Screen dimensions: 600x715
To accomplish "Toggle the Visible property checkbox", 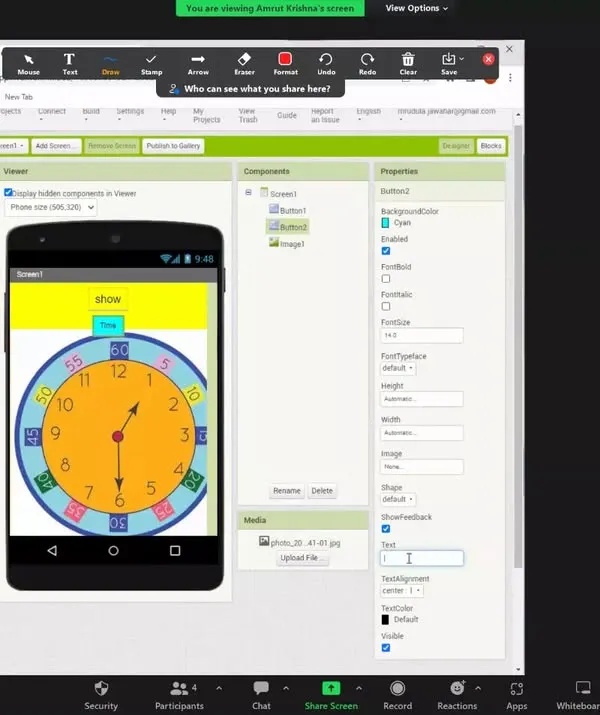I will [x=386, y=648].
